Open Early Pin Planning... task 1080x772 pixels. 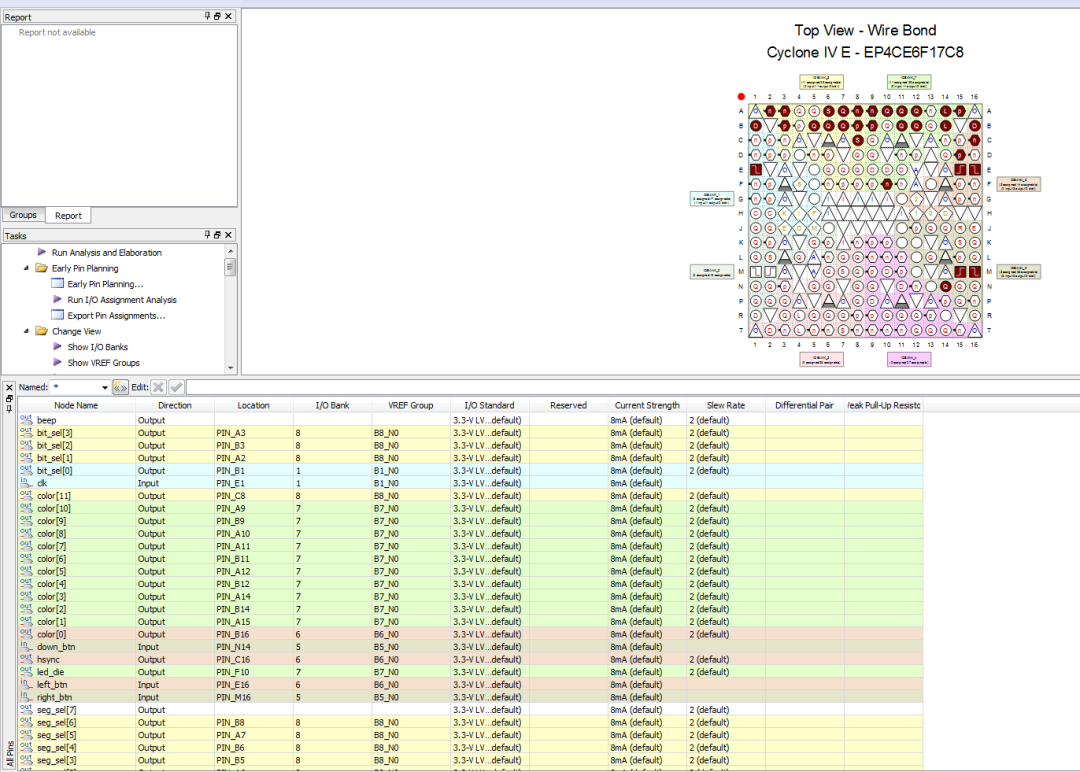click(105, 284)
